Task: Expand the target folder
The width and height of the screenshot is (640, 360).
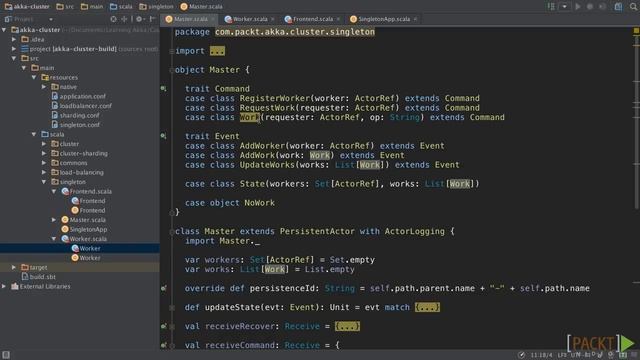Action: 14,267
